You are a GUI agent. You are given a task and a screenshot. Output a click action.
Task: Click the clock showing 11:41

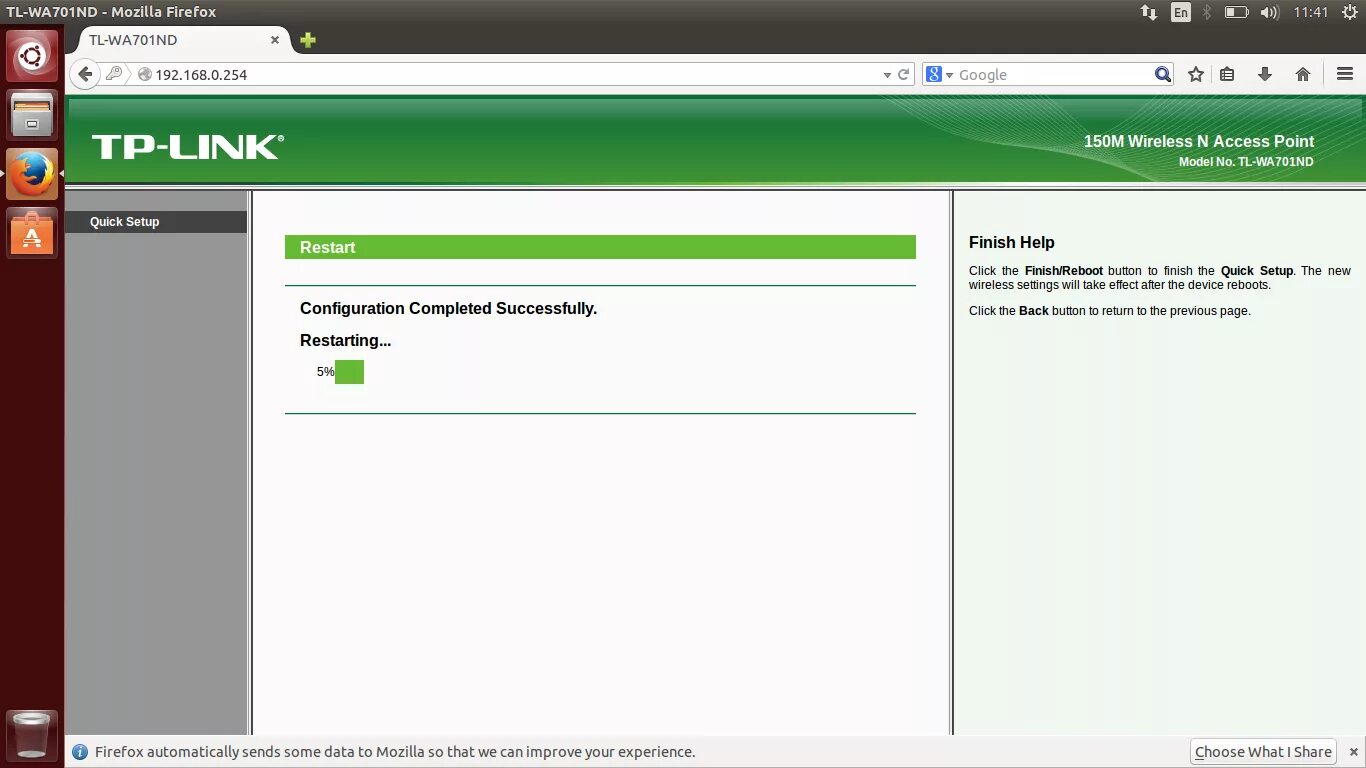[1310, 12]
